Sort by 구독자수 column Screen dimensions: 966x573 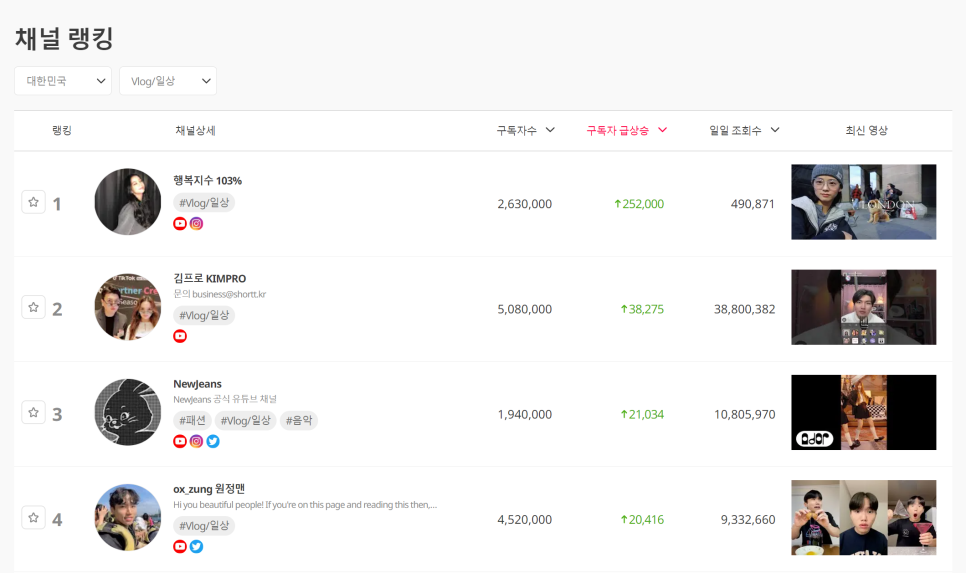coord(525,130)
